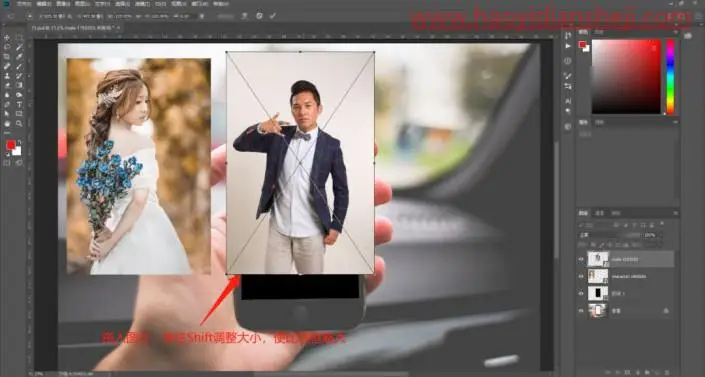This screenshot has height=377, width=705.
Task: Select the Move tool
Action: pyautogui.click(x=7, y=37)
